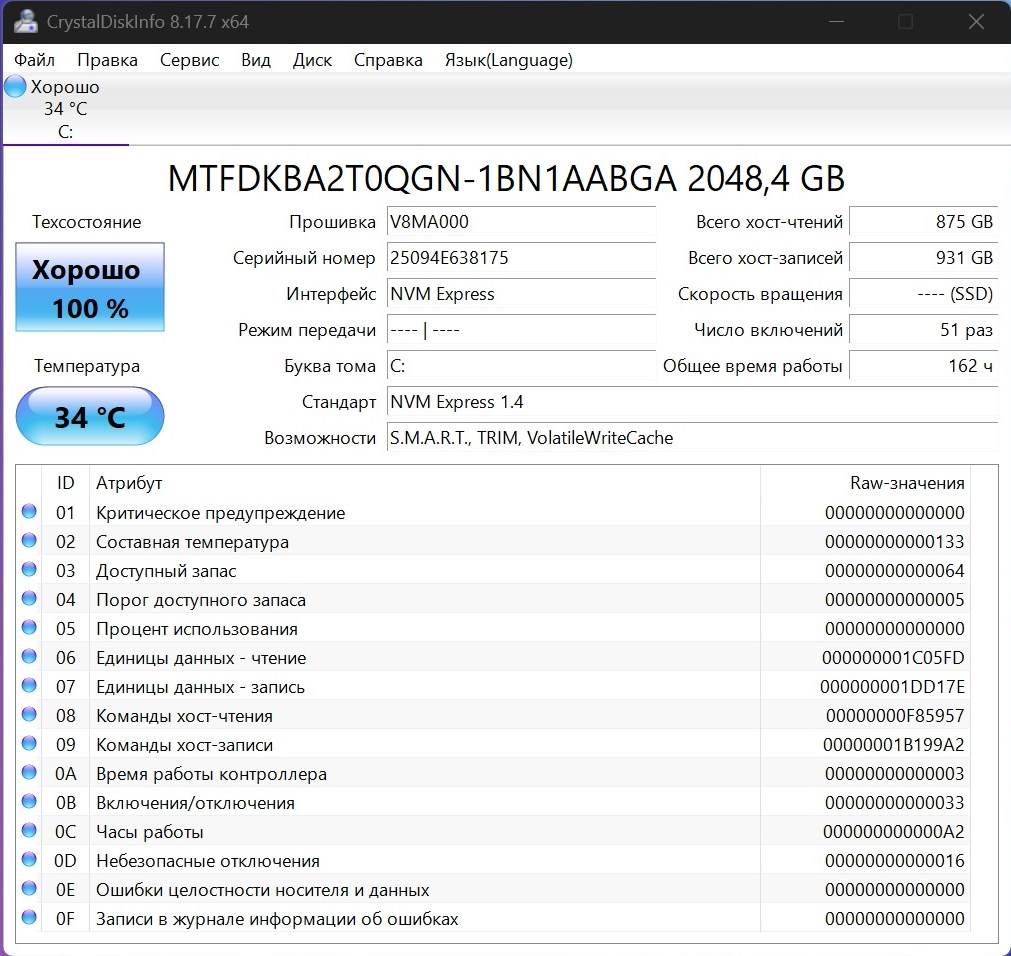Click the CrystalDiskInfo app icon in title bar
The image size is (1011, 956).
pyautogui.click(x=26, y=21)
